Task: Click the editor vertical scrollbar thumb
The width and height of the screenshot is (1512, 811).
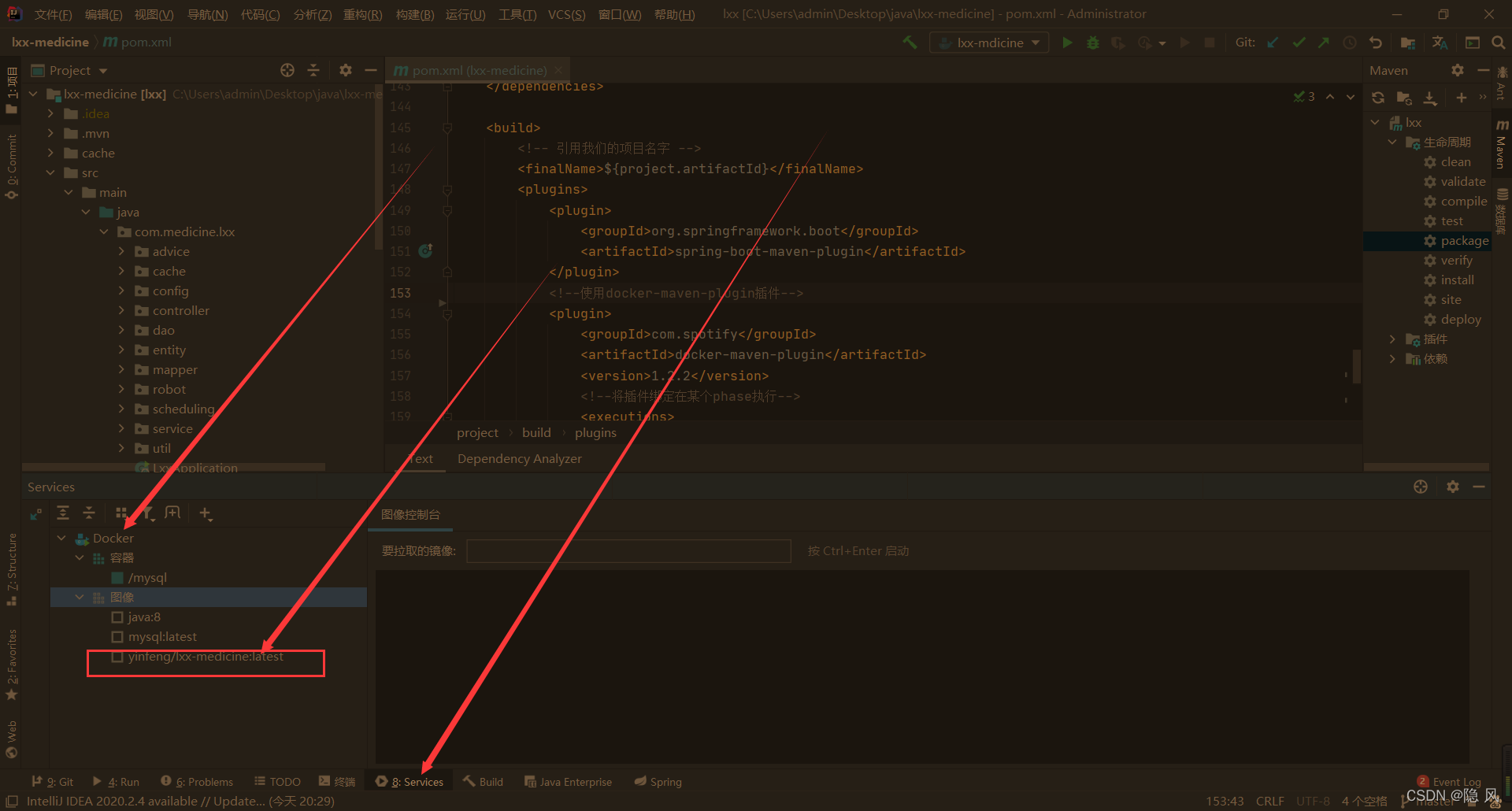Action: pyautogui.click(x=1356, y=367)
